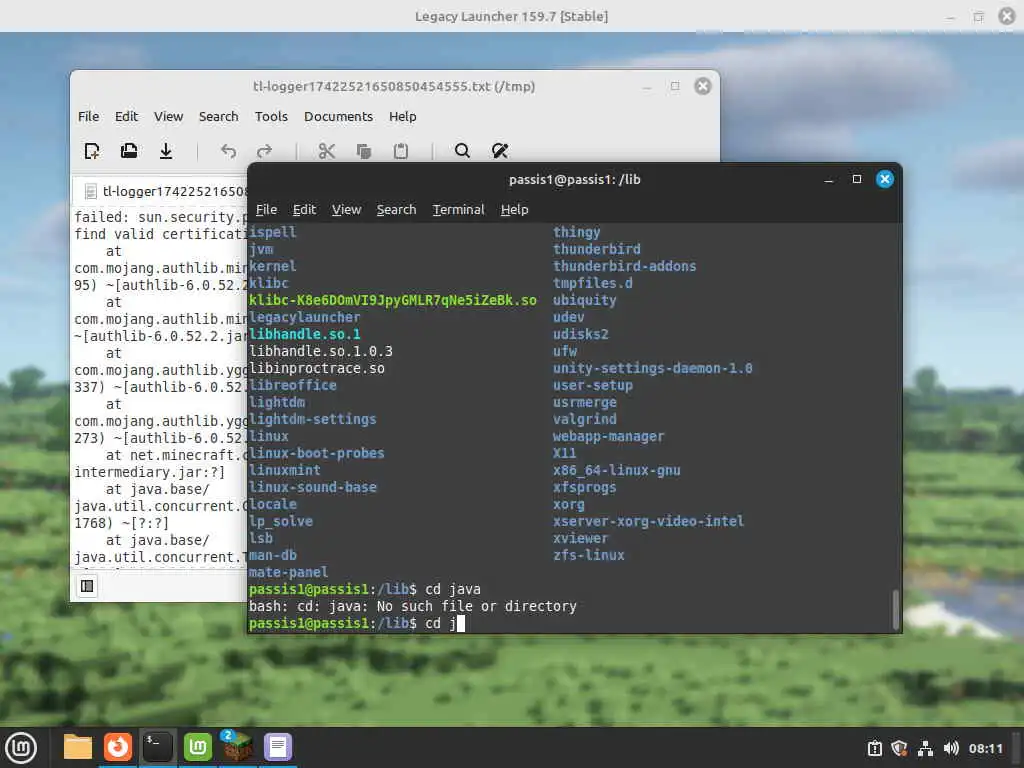1024x768 pixels.
Task: Click 'thunderbird-addons' entry in terminal
Action: click(624, 266)
